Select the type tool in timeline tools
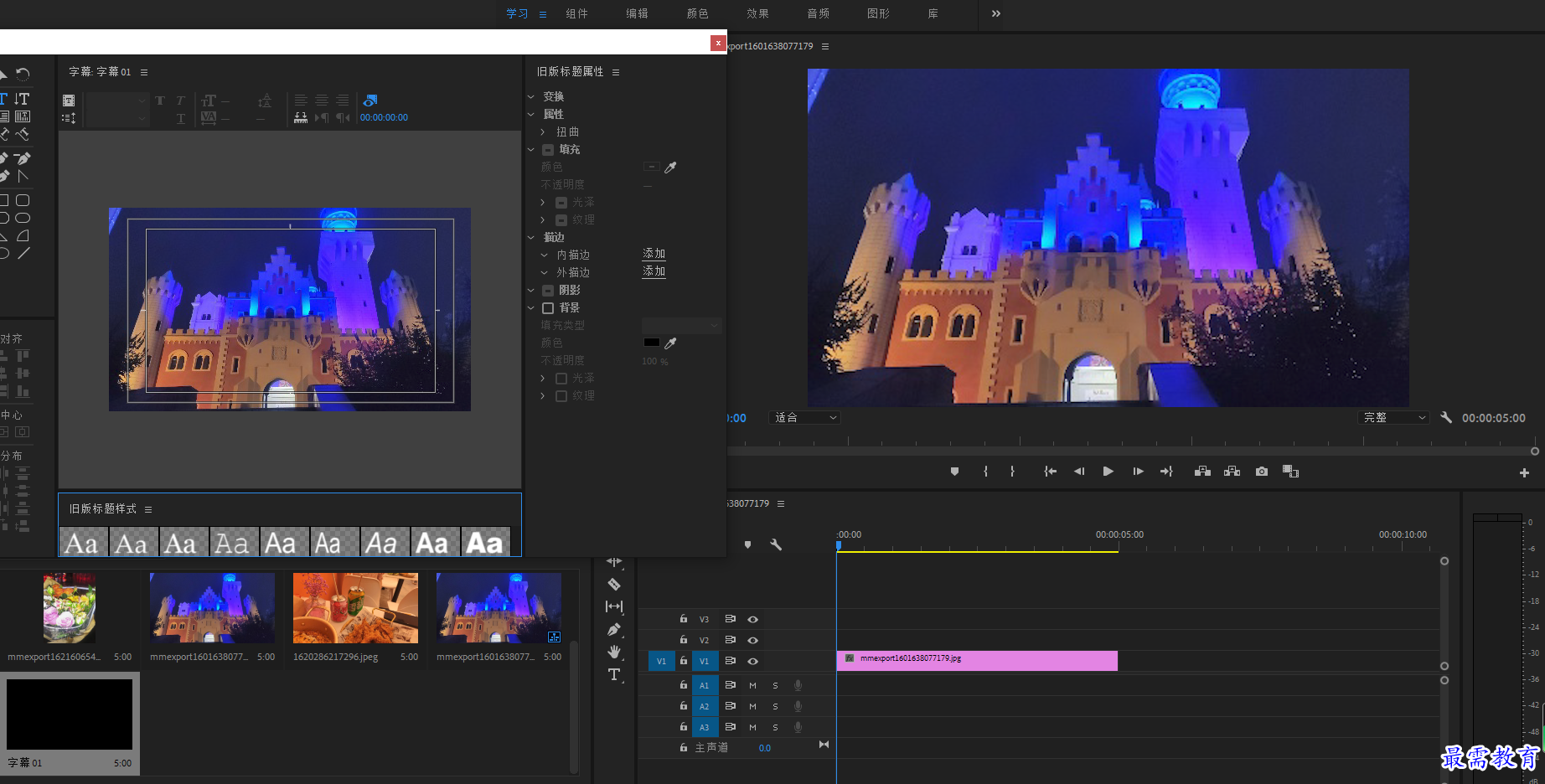 click(x=614, y=674)
